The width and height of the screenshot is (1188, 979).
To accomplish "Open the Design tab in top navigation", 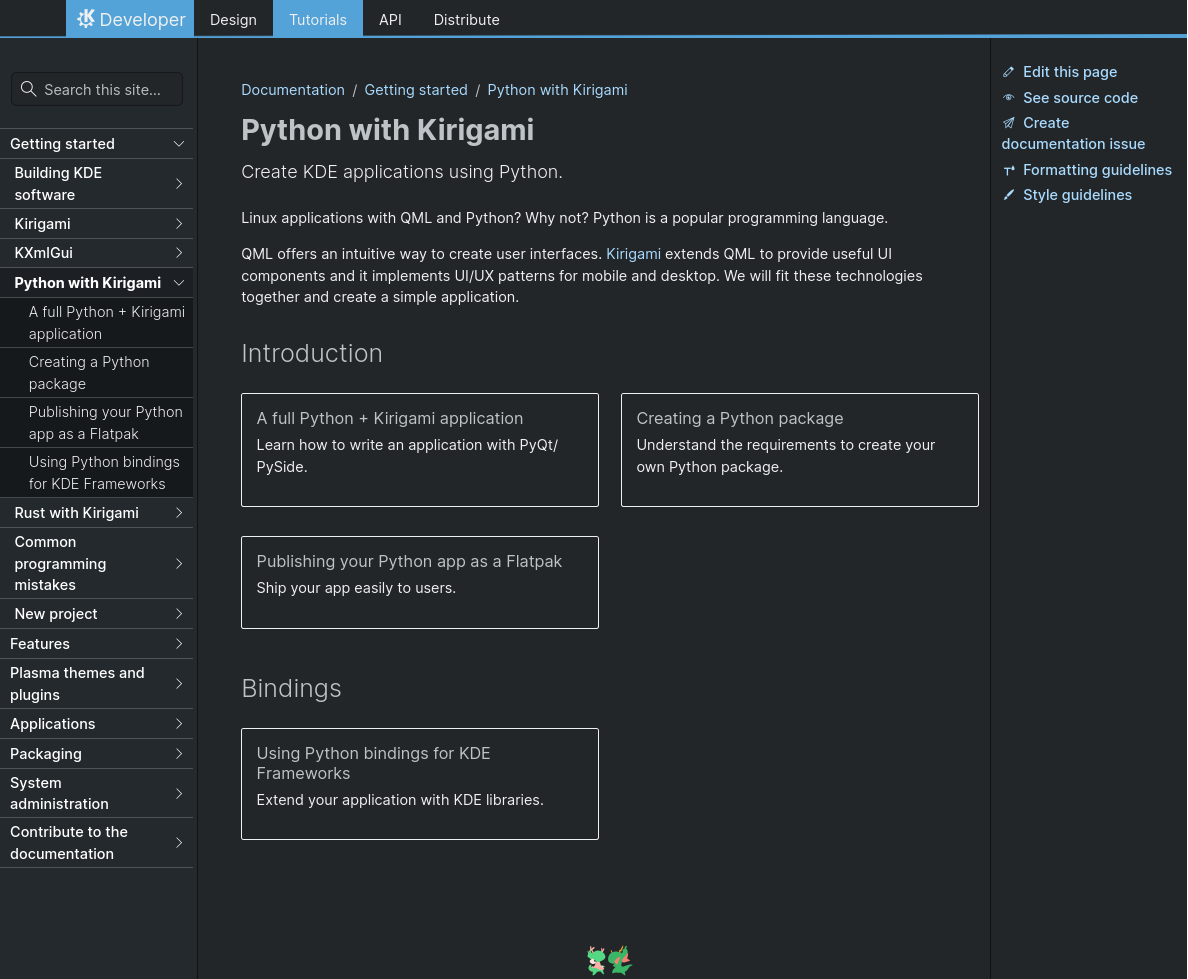I will pyautogui.click(x=233, y=19).
